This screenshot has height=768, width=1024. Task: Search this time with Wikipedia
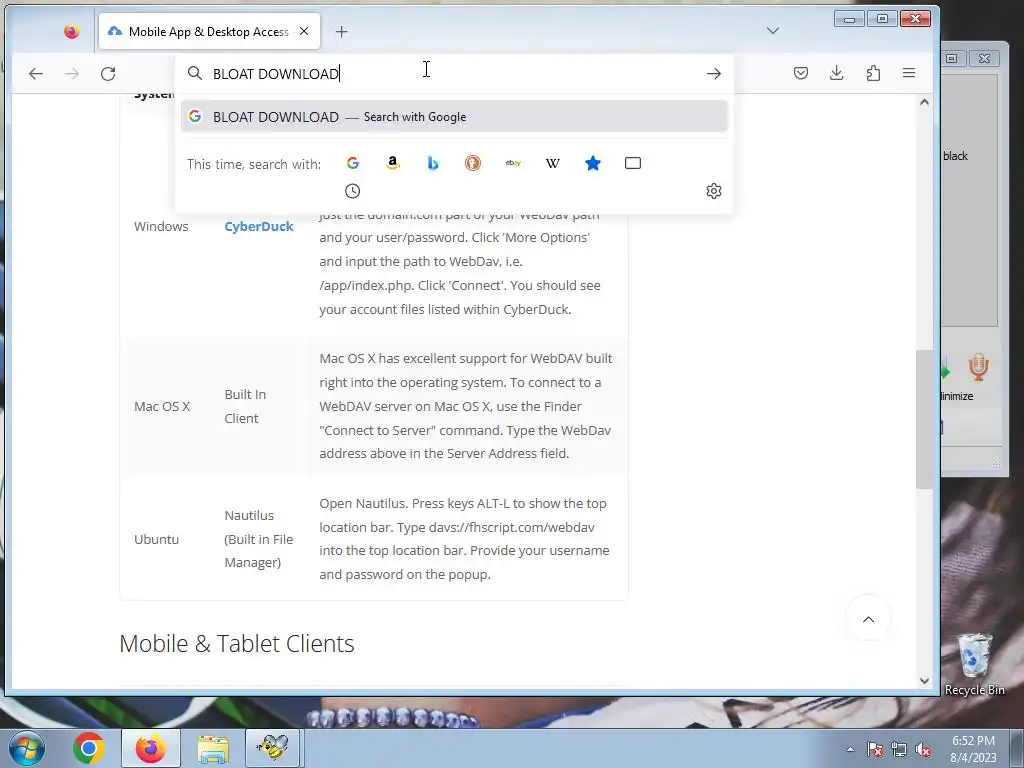pos(552,163)
